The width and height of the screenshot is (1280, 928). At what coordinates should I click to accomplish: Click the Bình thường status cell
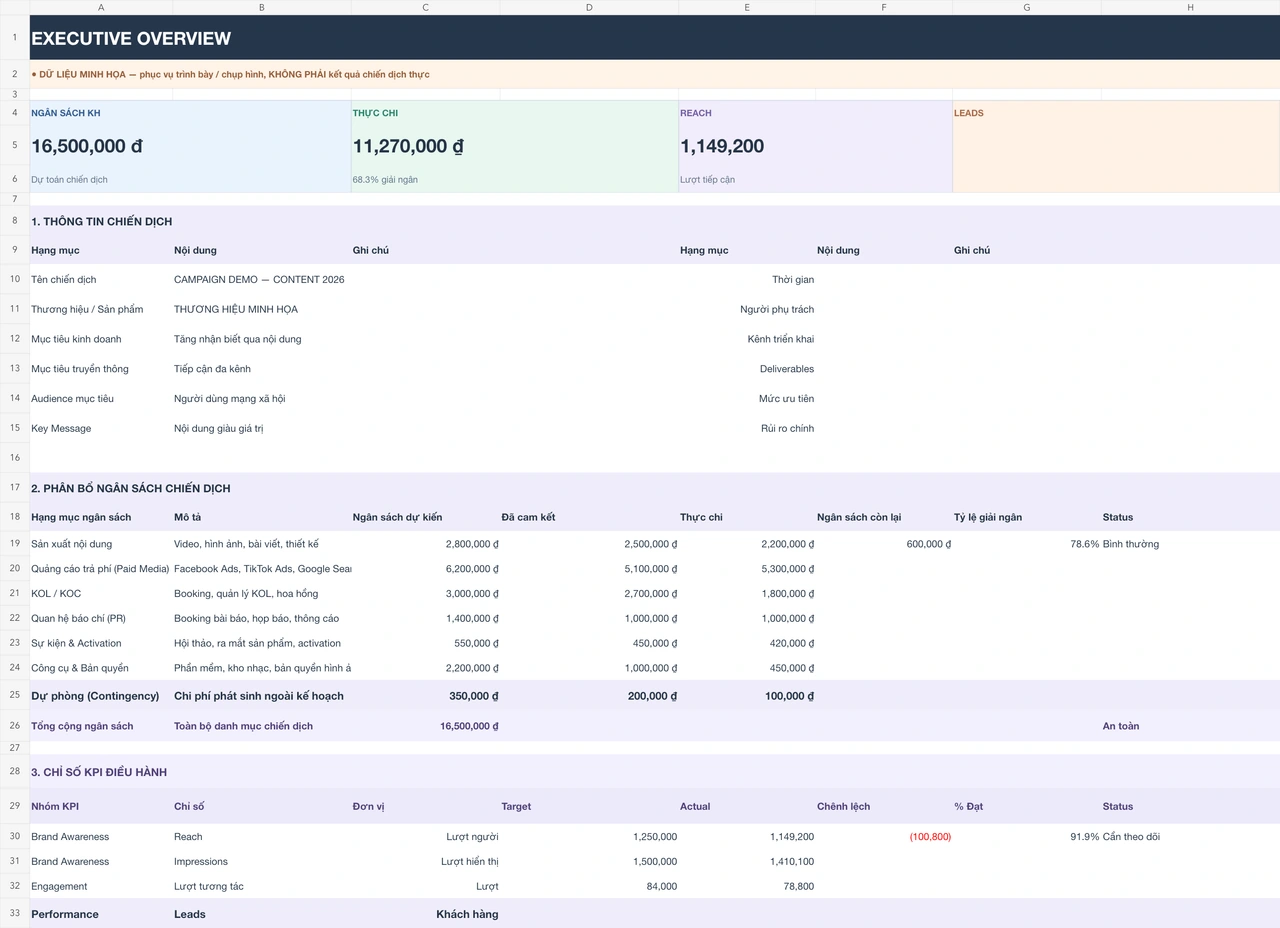[1190, 544]
